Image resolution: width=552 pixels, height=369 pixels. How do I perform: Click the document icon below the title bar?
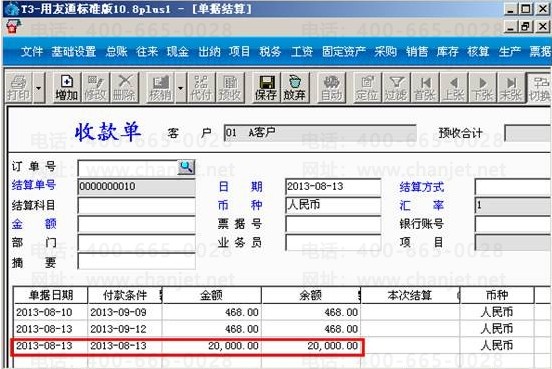coord(13,27)
